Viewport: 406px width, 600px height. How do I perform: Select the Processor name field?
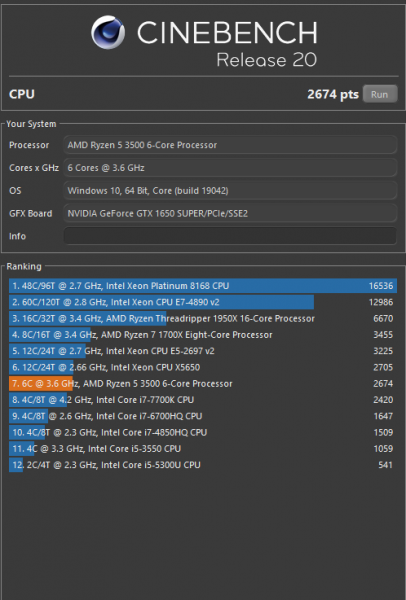(x=230, y=145)
